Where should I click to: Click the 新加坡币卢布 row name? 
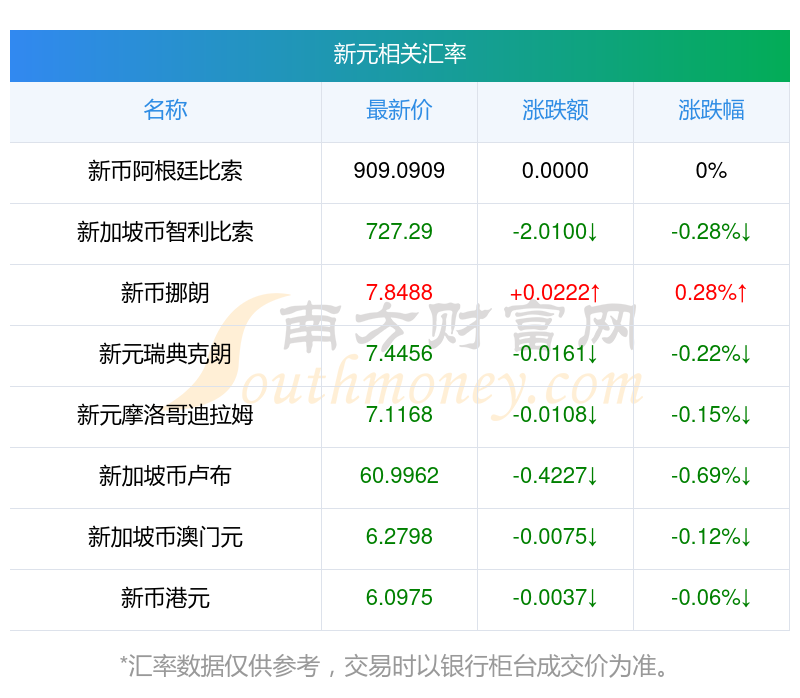[x=165, y=476]
